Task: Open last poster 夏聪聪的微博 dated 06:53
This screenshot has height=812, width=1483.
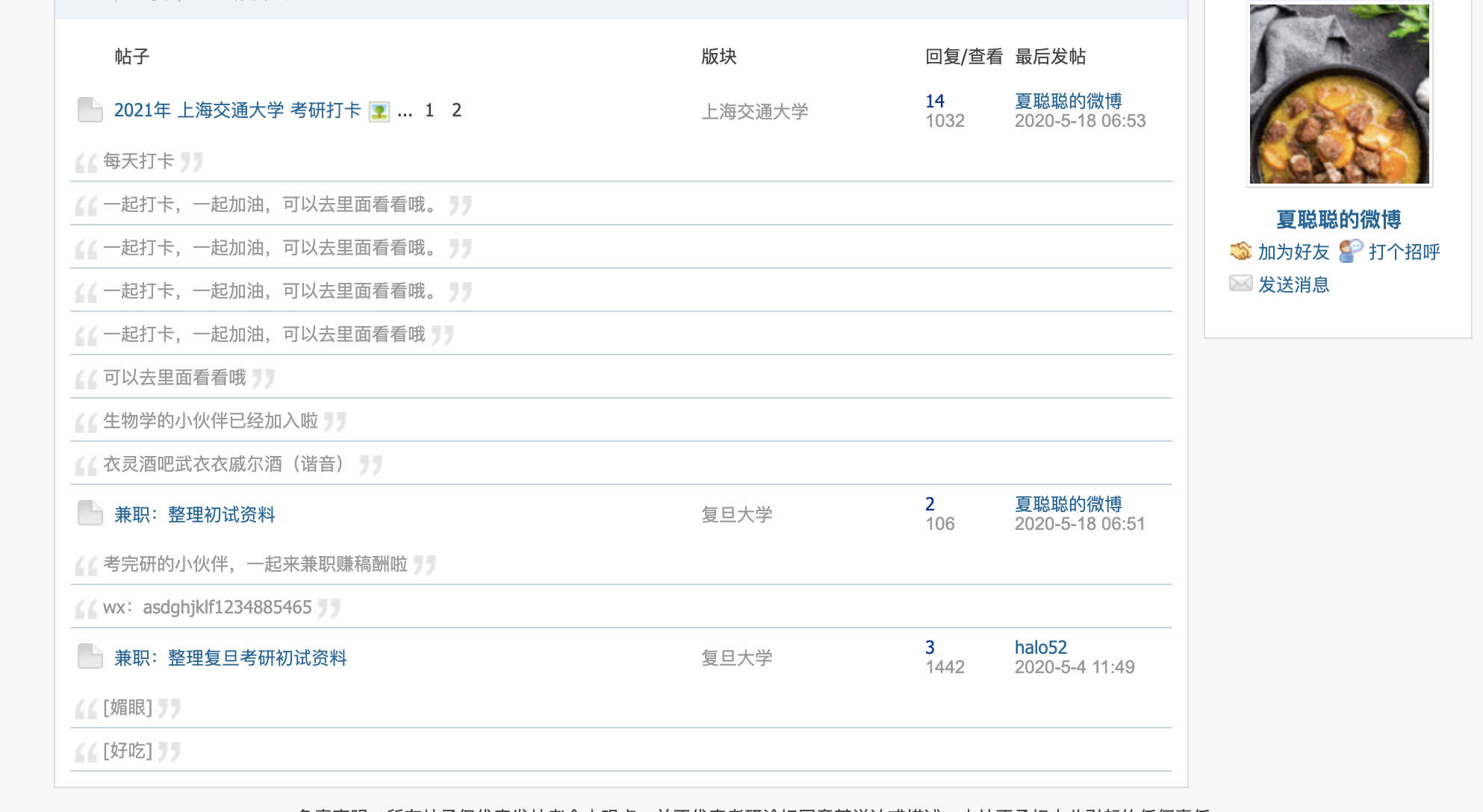Action: click(1069, 101)
